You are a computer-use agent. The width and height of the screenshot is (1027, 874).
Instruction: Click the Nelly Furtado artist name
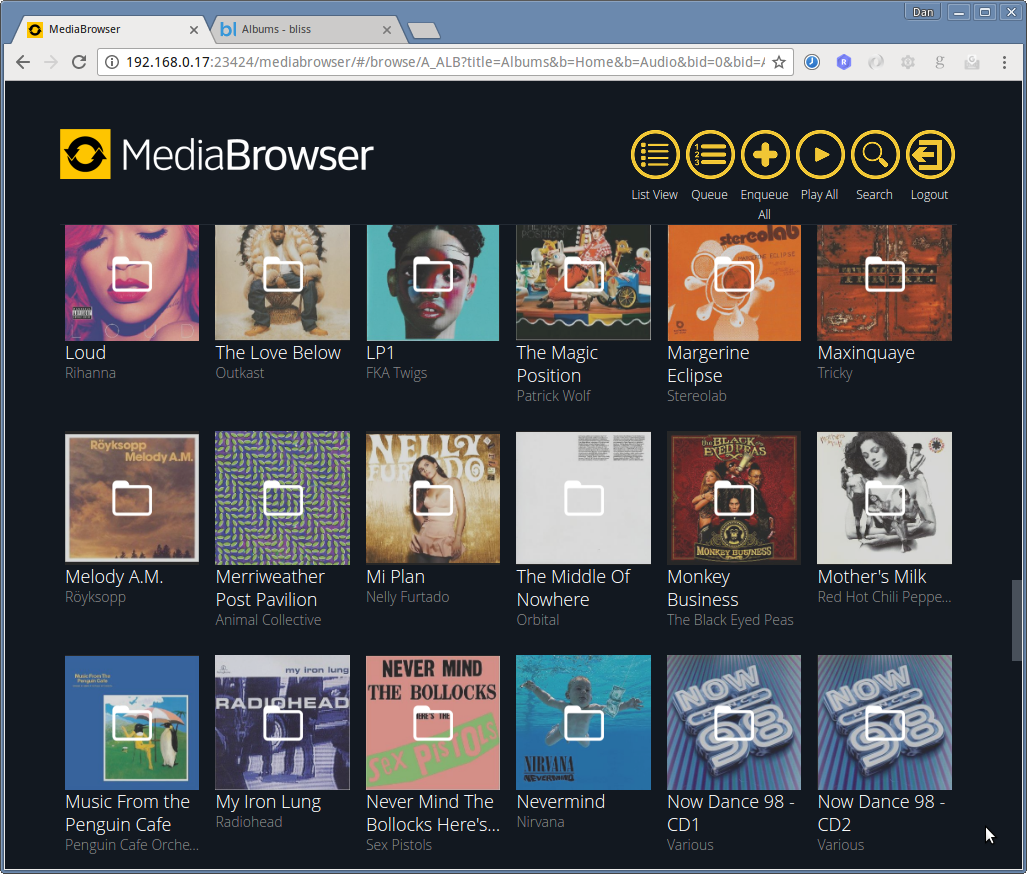click(x=407, y=597)
